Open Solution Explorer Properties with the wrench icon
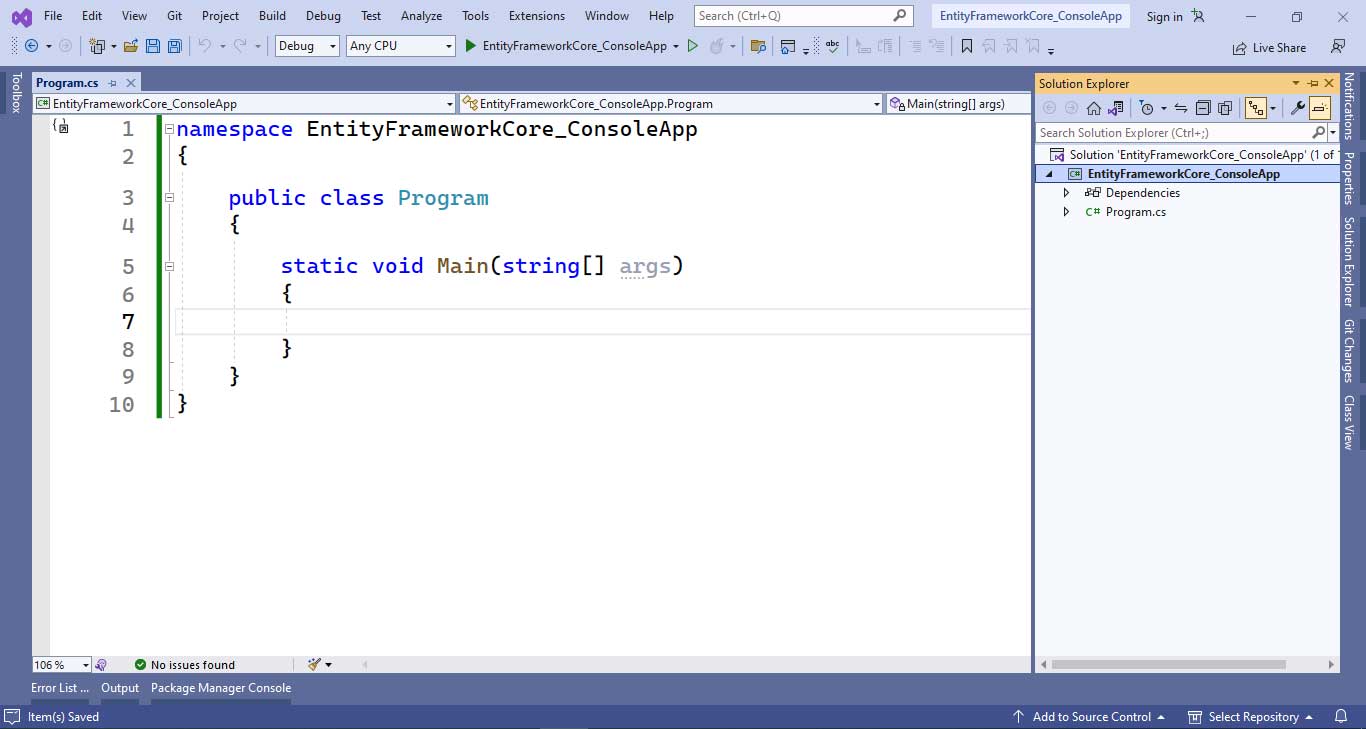This screenshot has height=729, width=1366. tap(1297, 107)
